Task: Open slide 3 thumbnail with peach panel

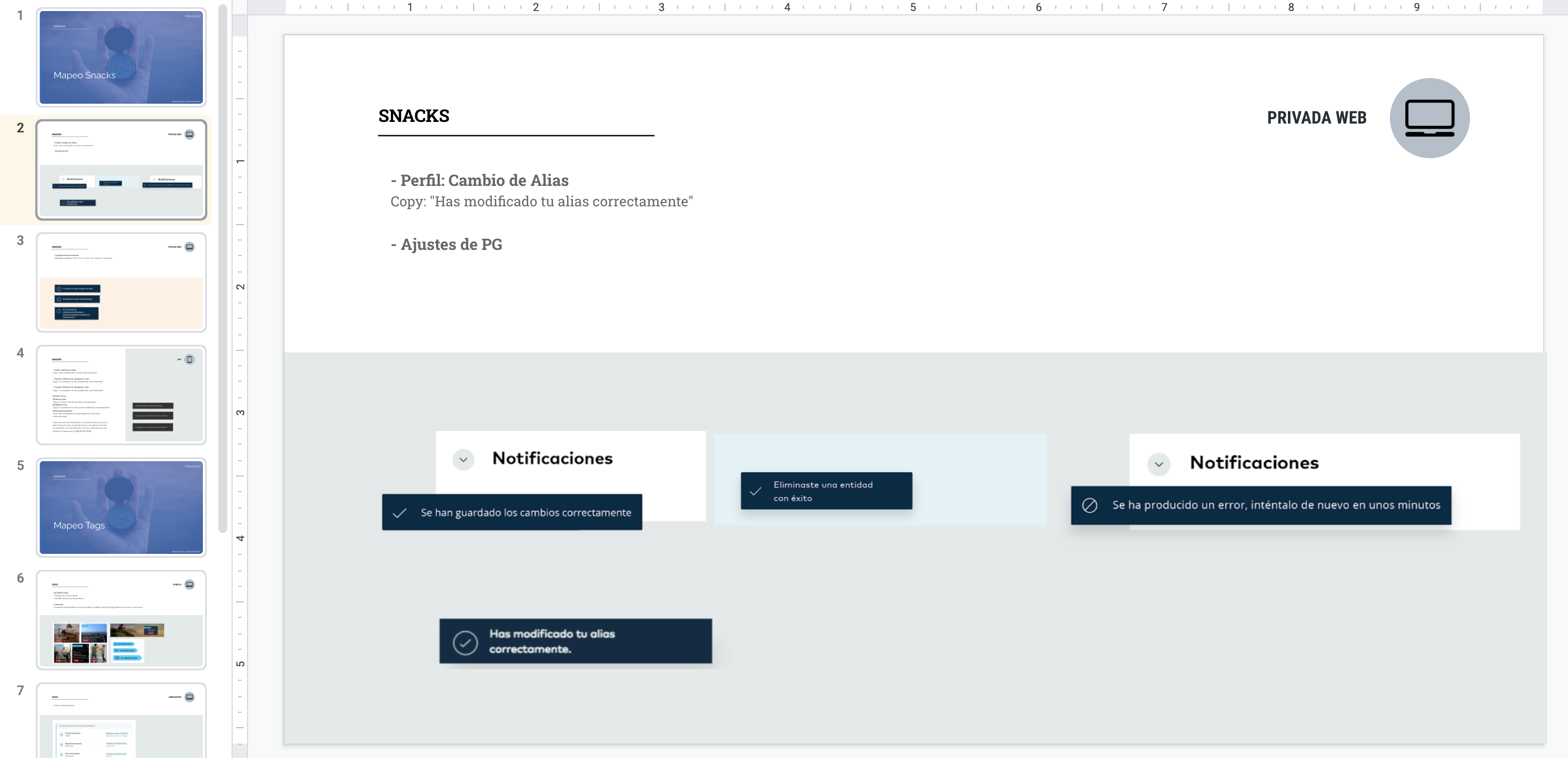Action: 121,282
